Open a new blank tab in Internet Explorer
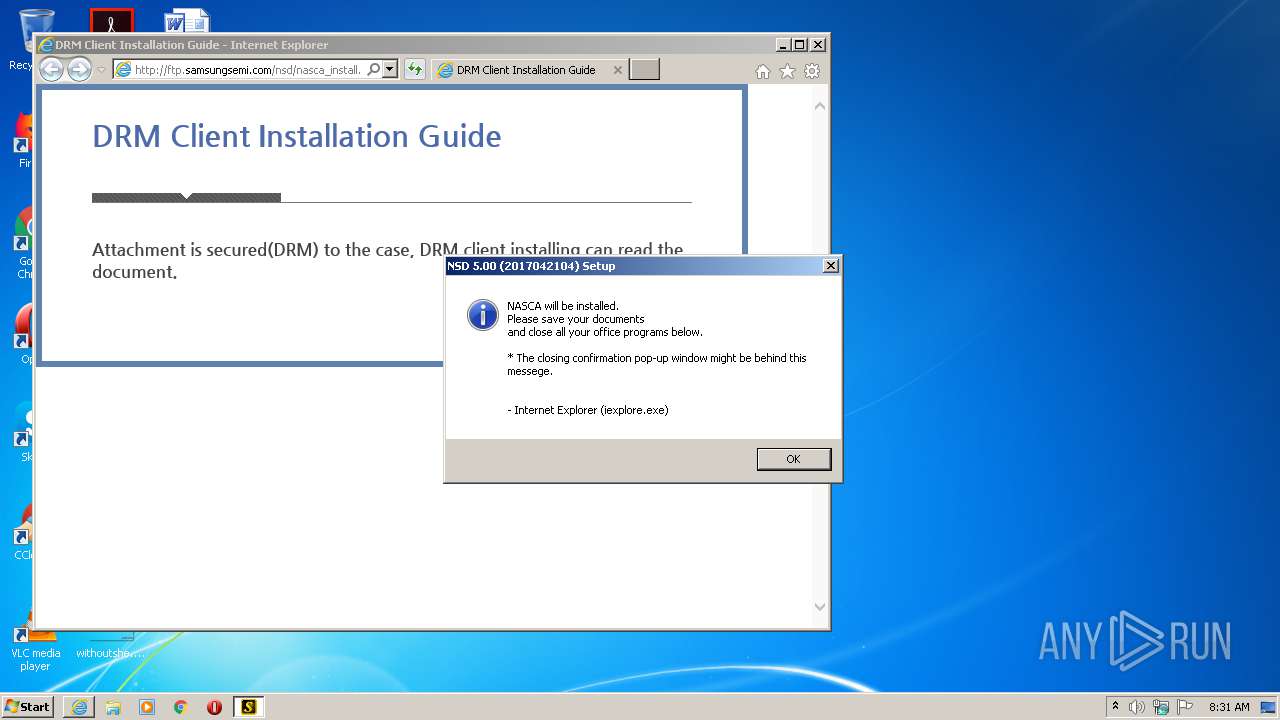 [x=645, y=70]
